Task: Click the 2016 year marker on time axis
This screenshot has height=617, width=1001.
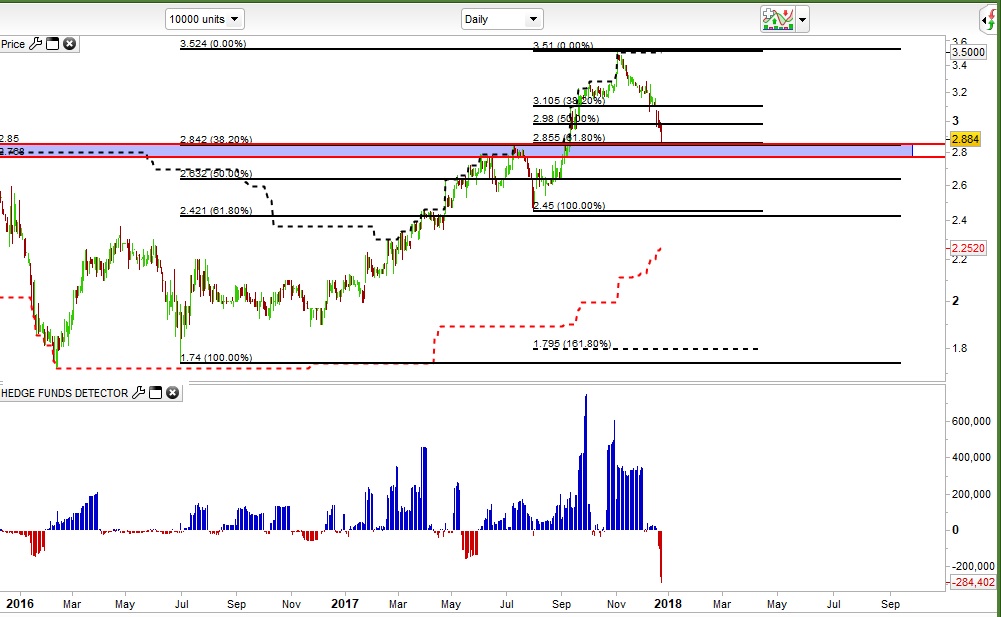Action: point(19,604)
